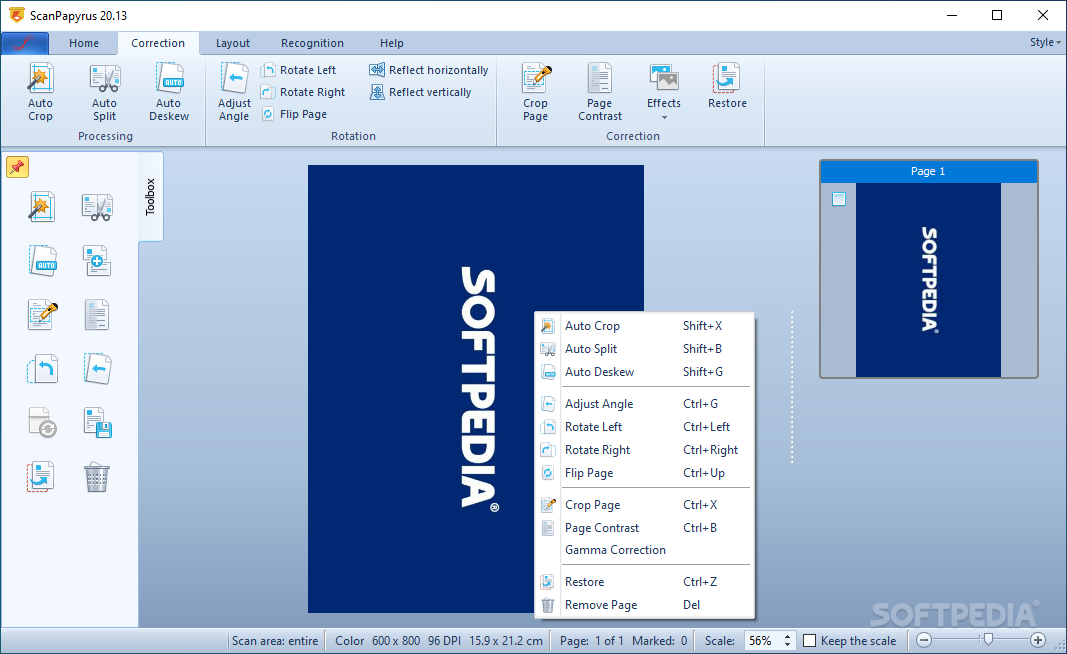Open the Style dropdown

[1045, 42]
